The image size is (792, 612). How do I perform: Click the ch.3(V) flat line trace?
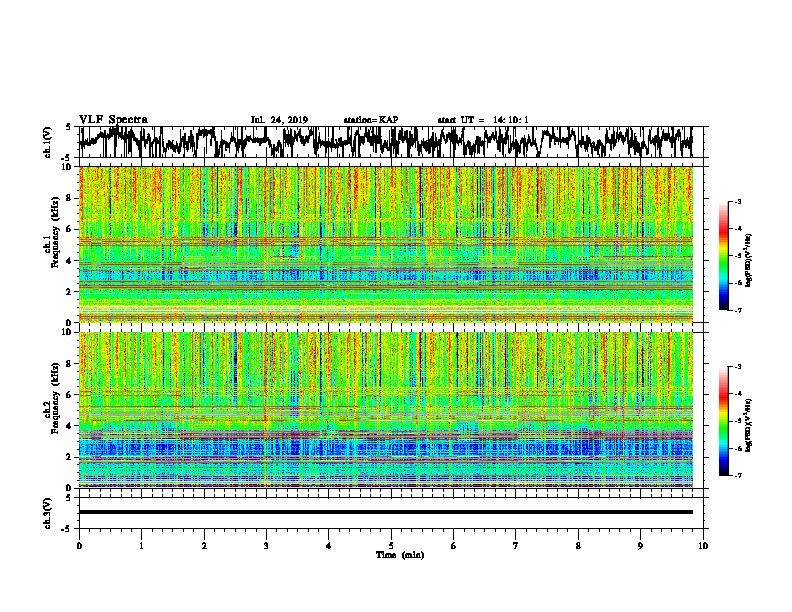(386, 512)
